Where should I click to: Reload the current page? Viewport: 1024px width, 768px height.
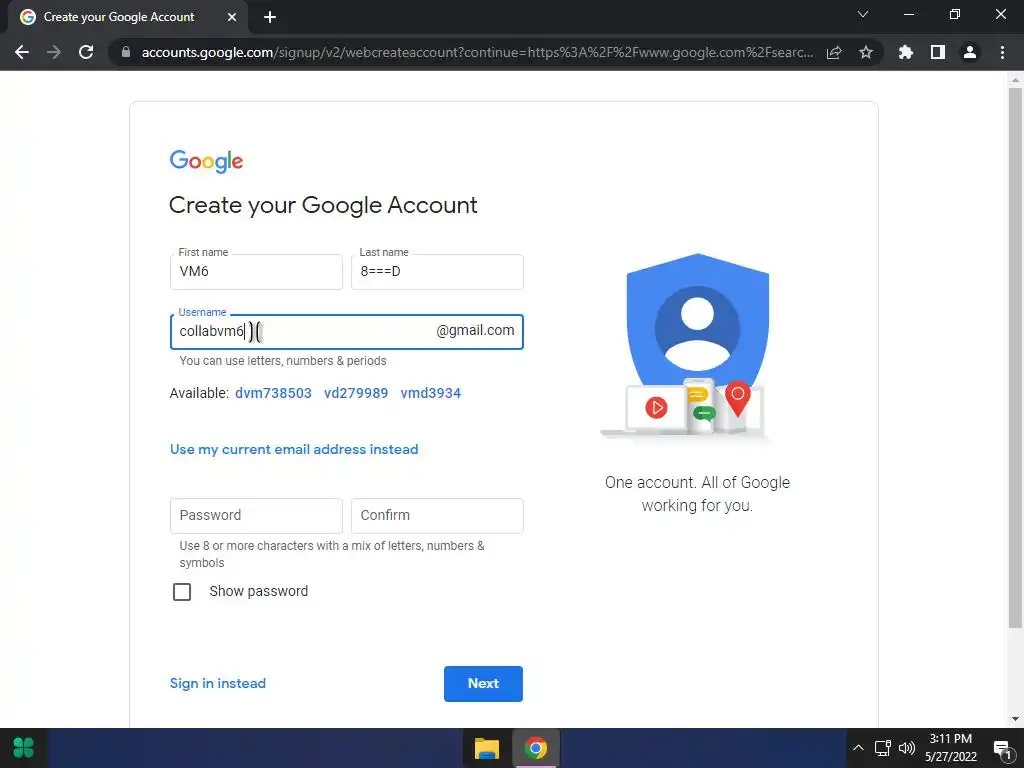coord(86,52)
